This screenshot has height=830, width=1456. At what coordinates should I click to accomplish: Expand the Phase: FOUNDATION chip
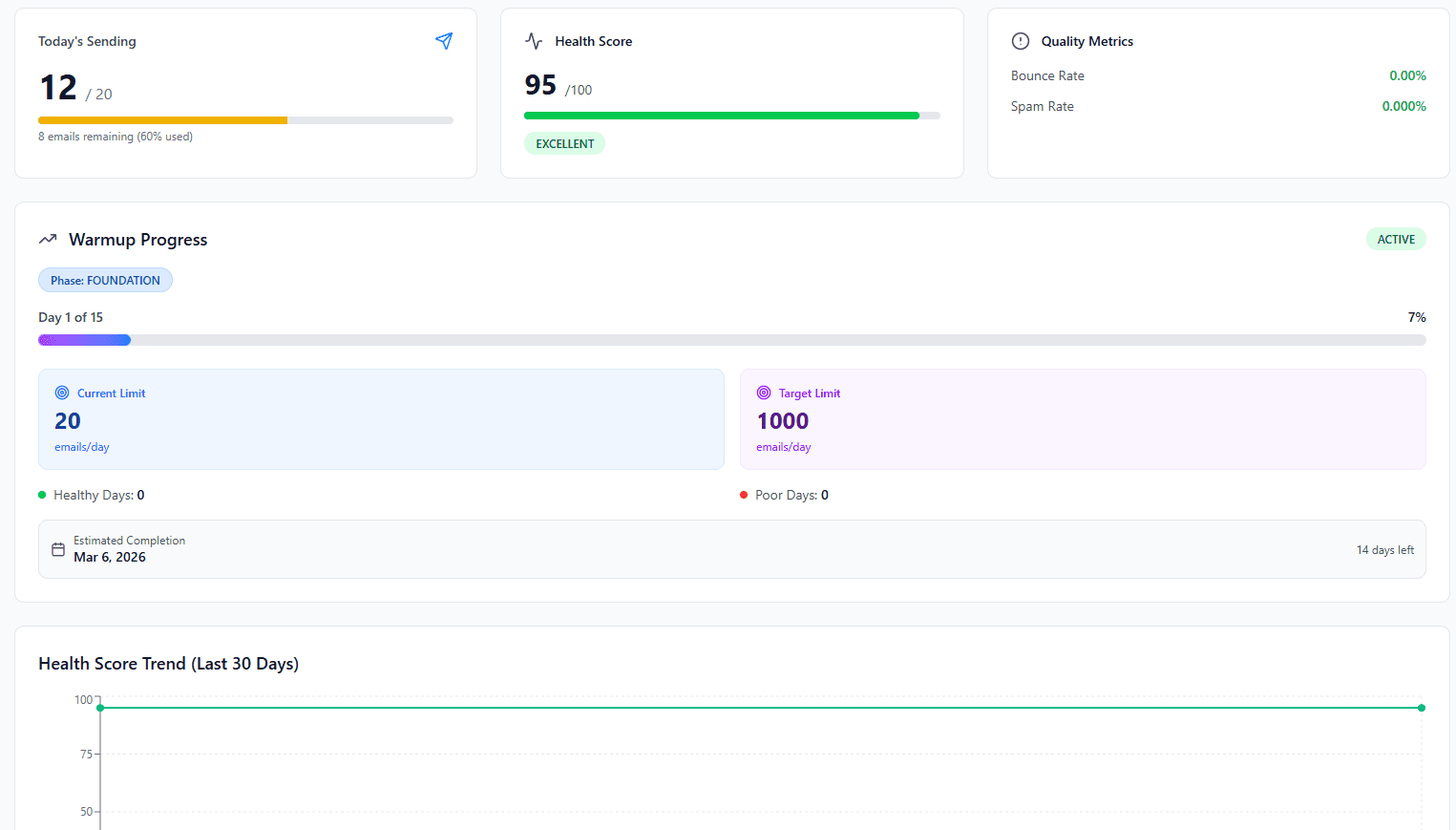[x=105, y=279]
